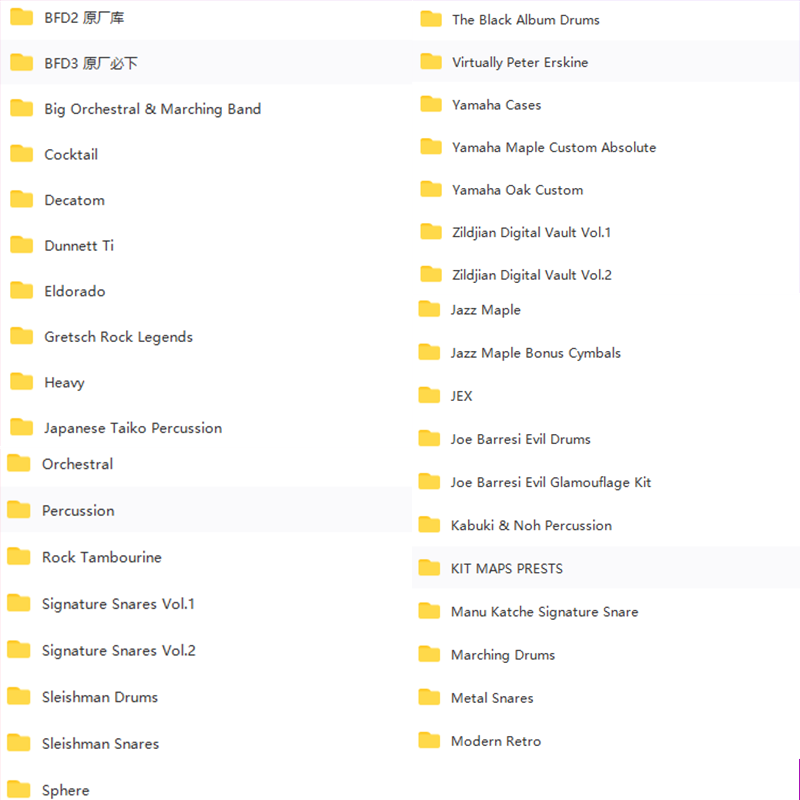Select the Gretsch Rock Legends folder name
The image size is (800, 800).
click(x=118, y=337)
